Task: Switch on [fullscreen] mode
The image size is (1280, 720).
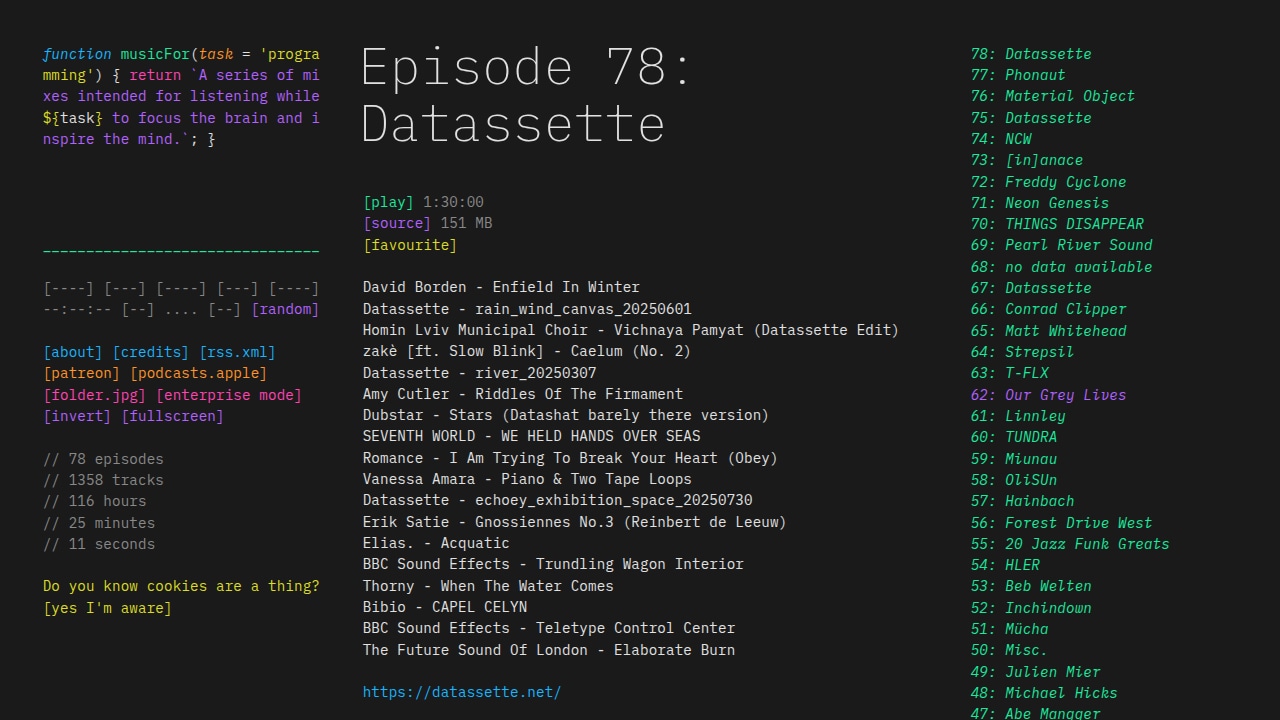Action: (x=172, y=416)
